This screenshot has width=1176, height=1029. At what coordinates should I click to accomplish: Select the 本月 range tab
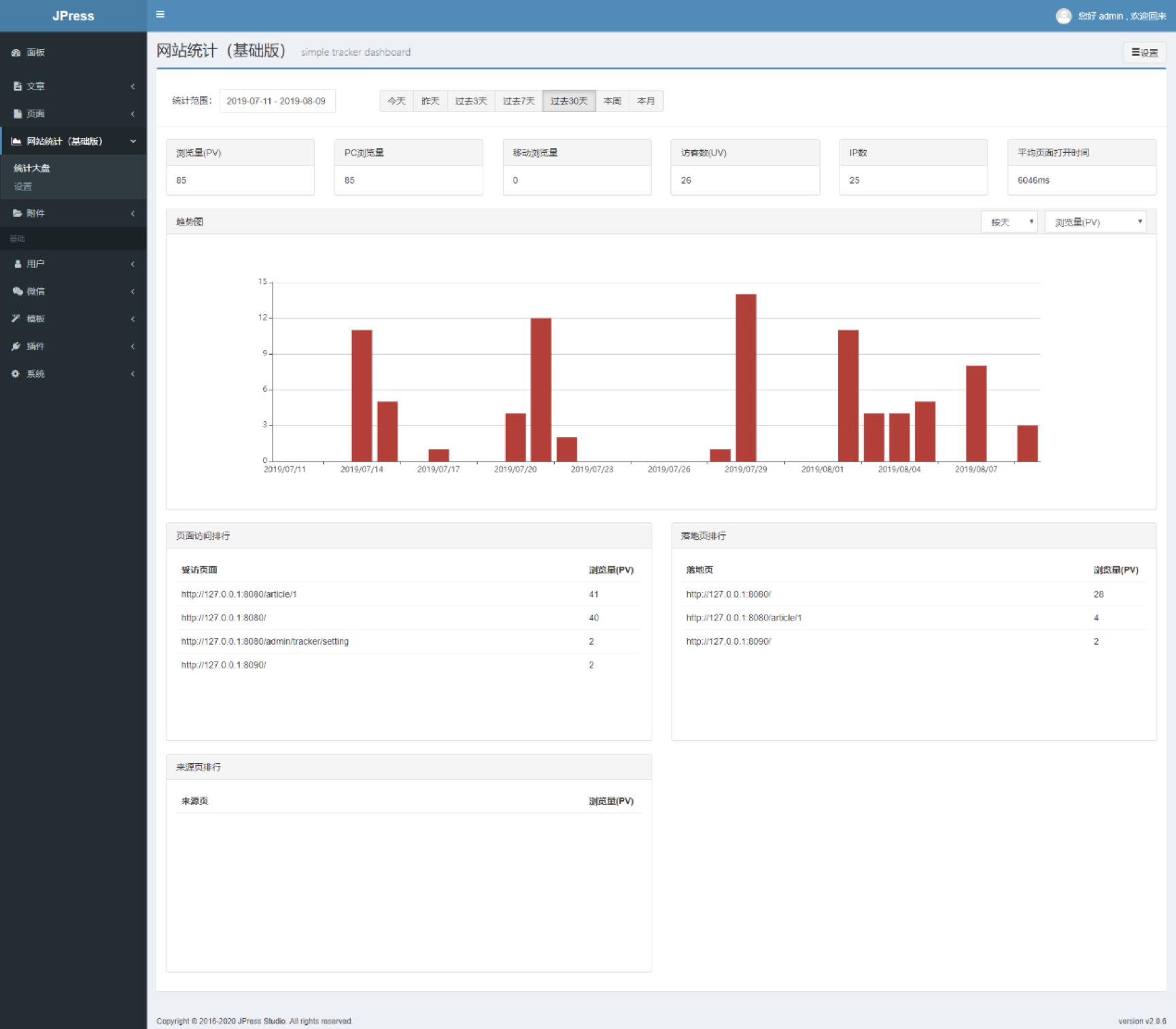point(646,101)
